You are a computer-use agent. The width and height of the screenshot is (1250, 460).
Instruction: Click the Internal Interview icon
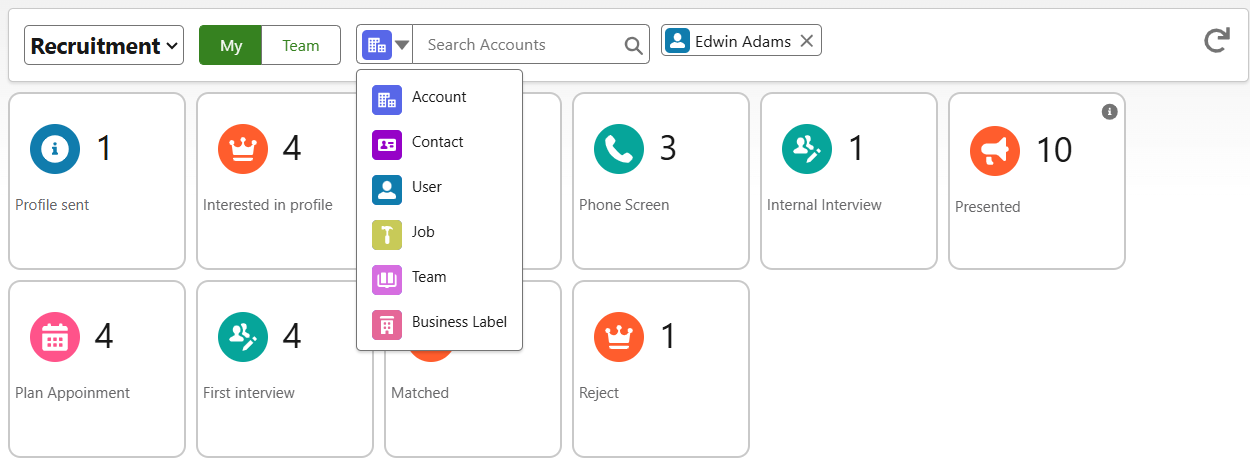point(807,149)
